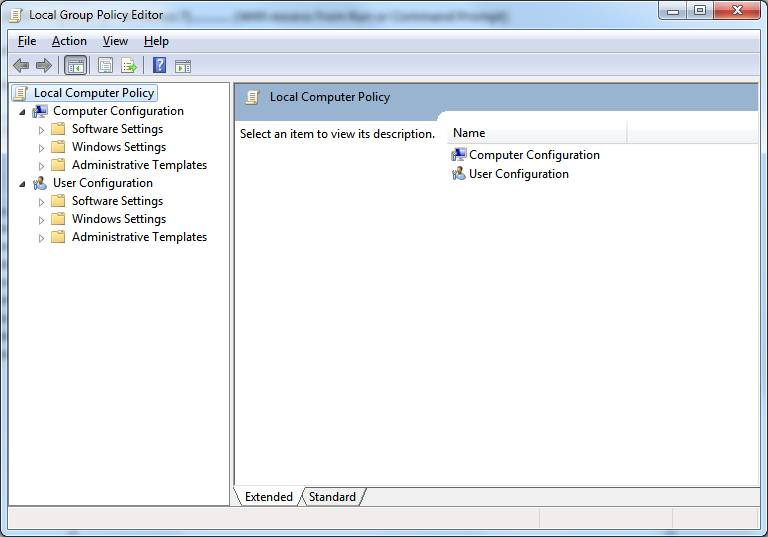768x537 pixels.
Task: Expand Administrative Templates under Computer Configuration
Action: click(42, 166)
